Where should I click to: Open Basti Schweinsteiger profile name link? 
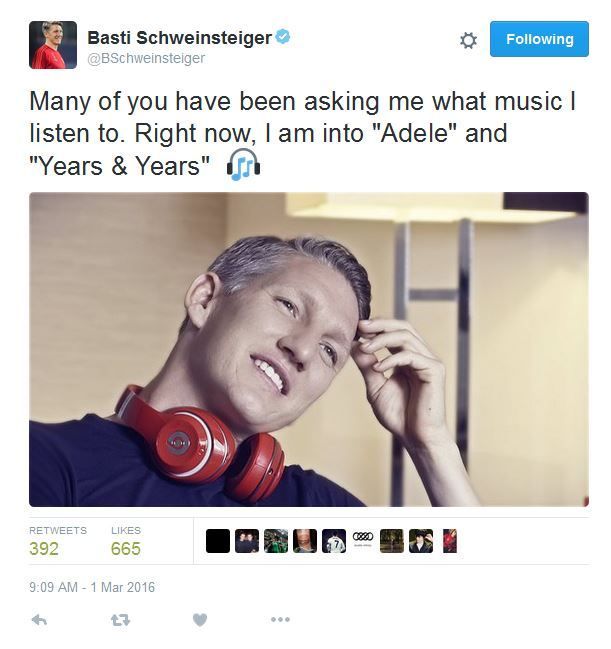(x=179, y=38)
